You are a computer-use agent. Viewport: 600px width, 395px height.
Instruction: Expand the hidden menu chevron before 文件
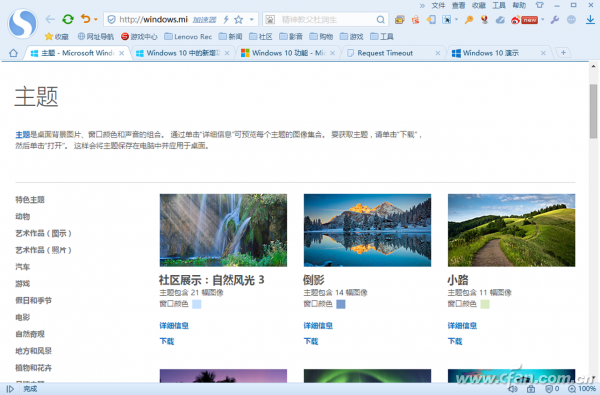click(x=422, y=5)
